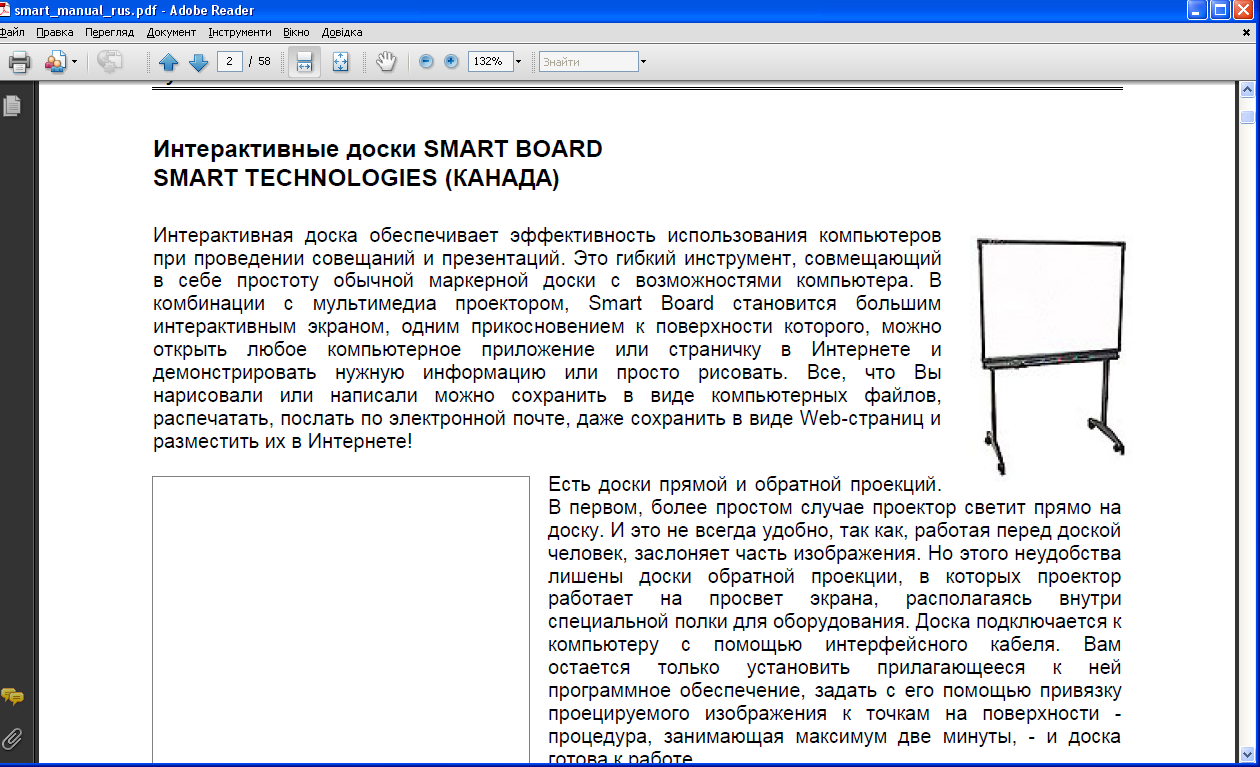Maximize the Adobe Reader window

1220,10
